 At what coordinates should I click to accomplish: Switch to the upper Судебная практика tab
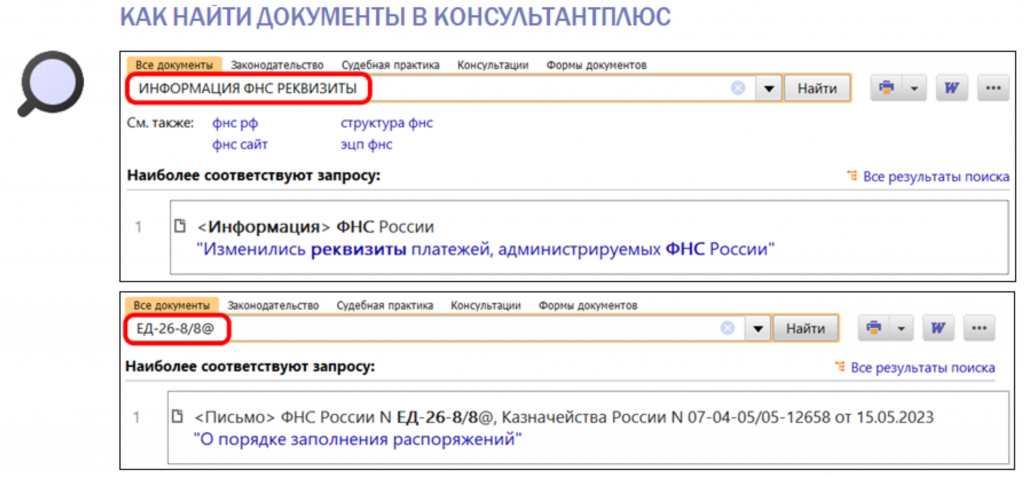click(x=390, y=65)
